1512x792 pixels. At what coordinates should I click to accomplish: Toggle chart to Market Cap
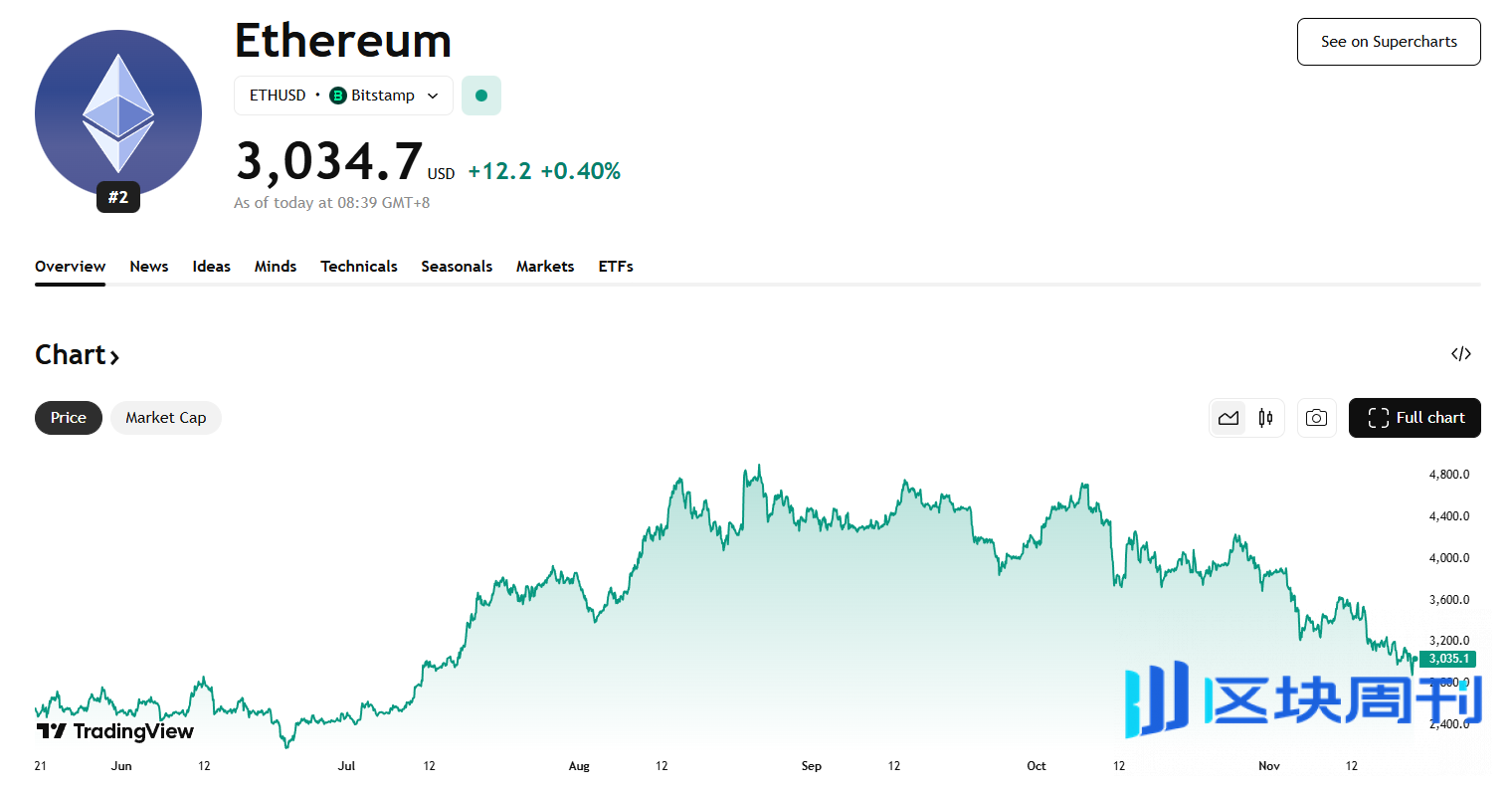coord(165,418)
